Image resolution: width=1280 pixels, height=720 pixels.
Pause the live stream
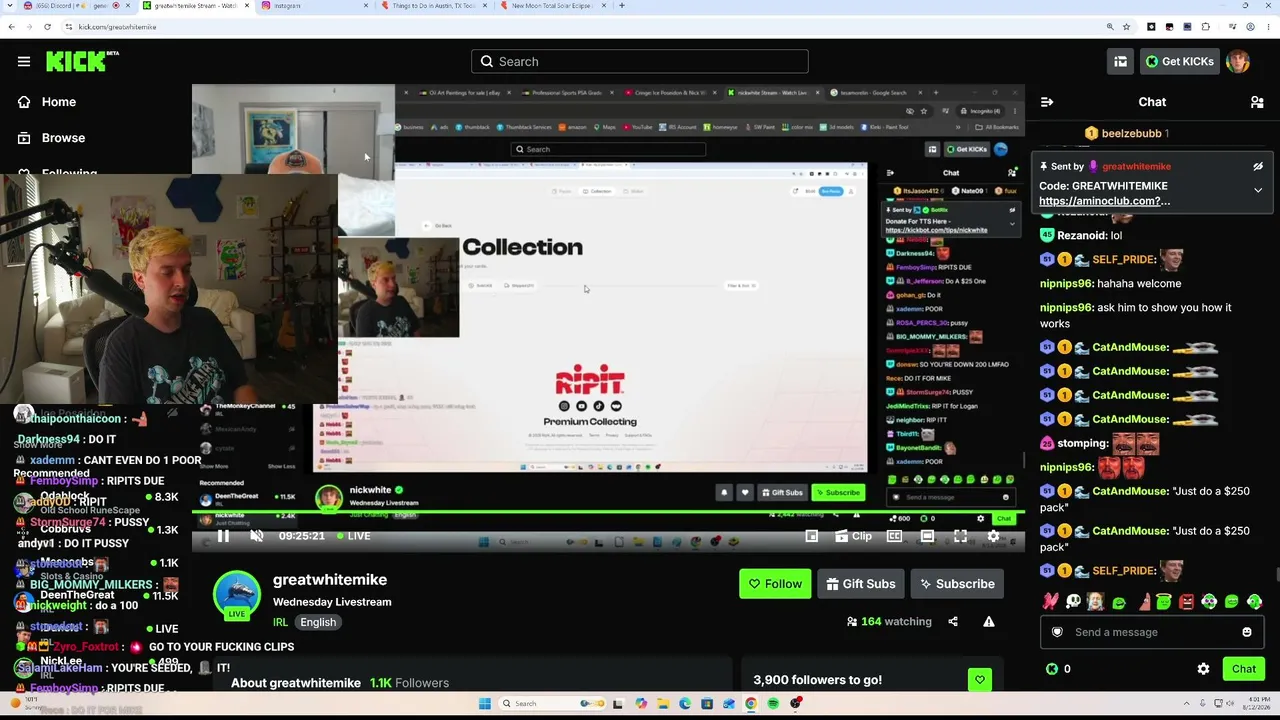(x=223, y=536)
